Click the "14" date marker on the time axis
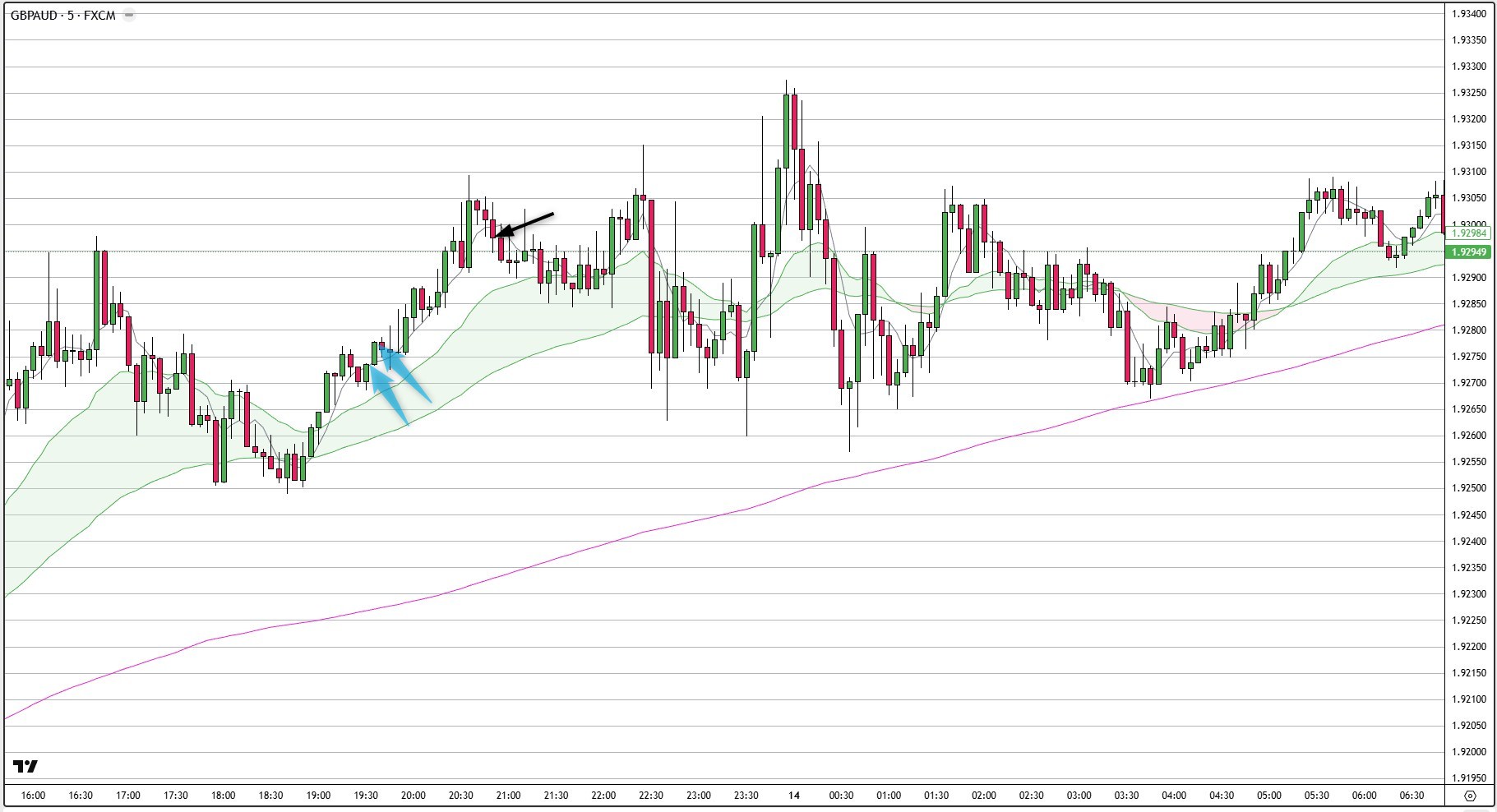 click(794, 795)
